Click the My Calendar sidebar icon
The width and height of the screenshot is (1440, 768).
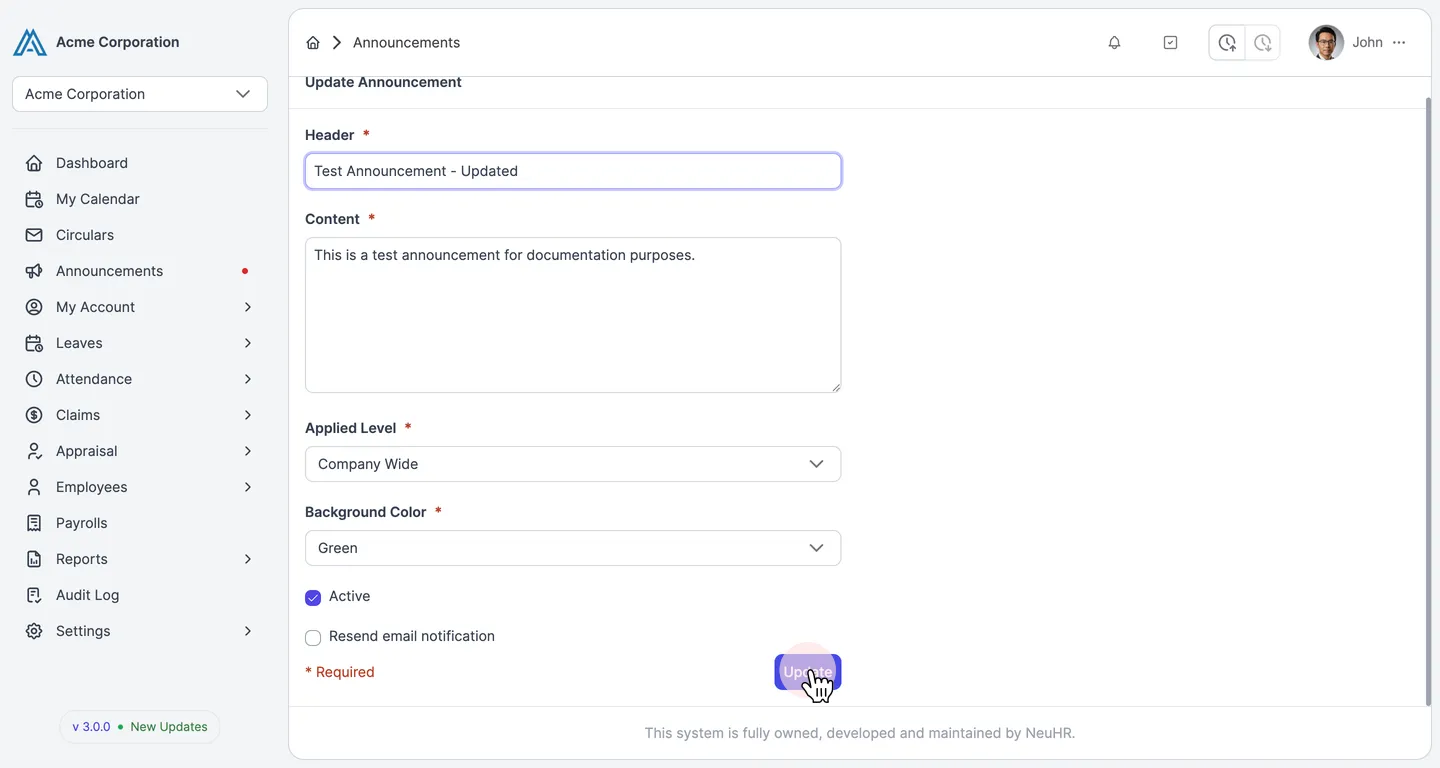34,199
